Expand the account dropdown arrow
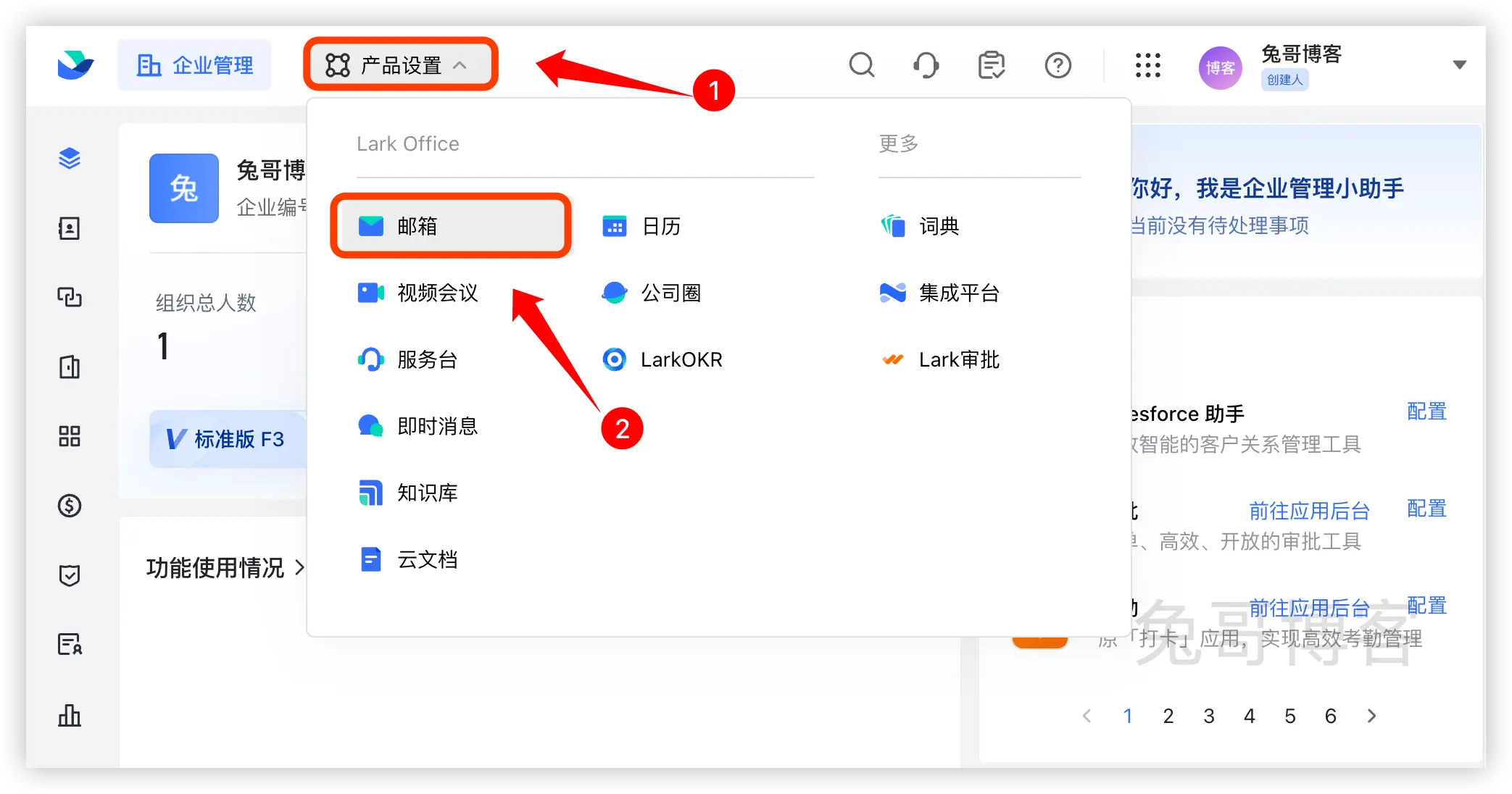The height and width of the screenshot is (794, 1512). [1459, 65]
